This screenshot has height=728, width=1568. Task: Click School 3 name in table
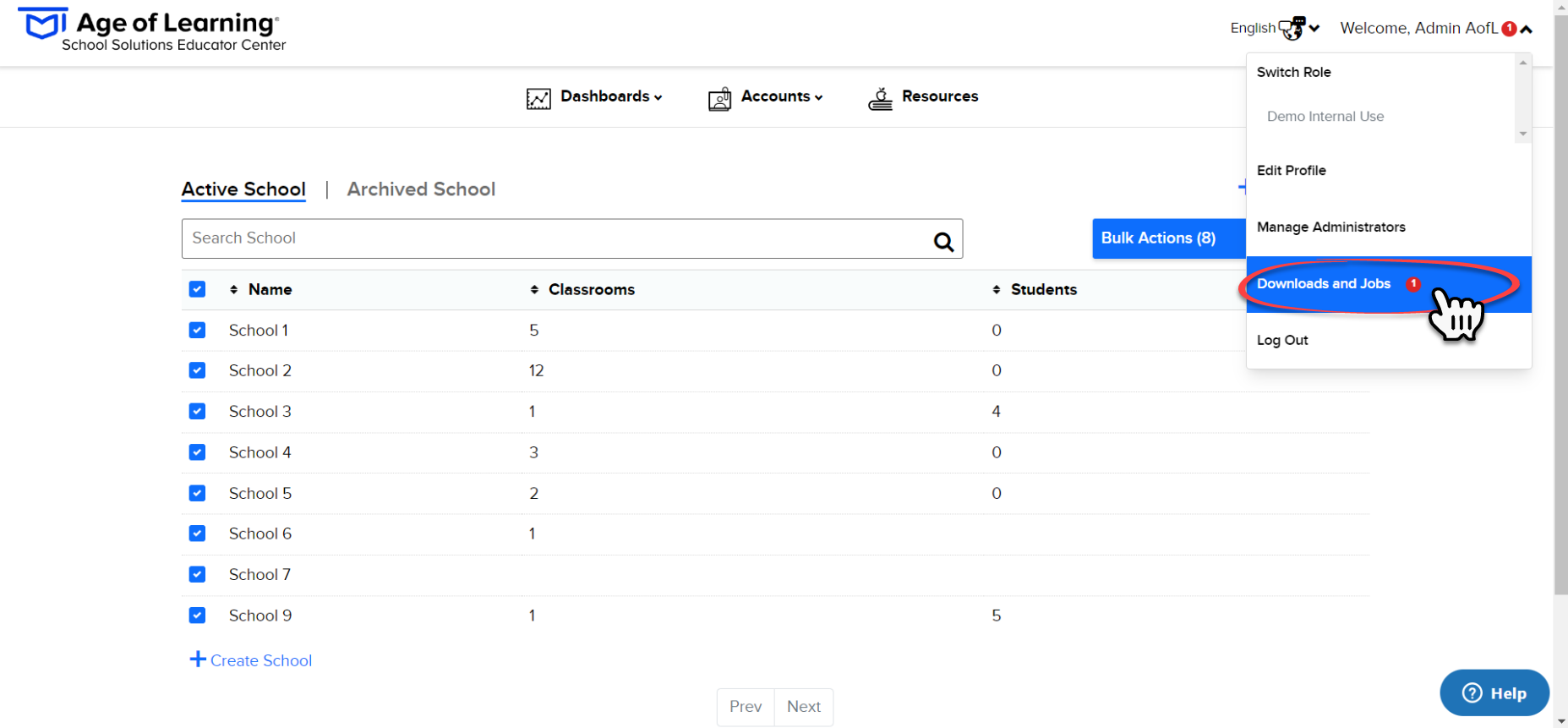pyautogui.click(x=260, y=412)
